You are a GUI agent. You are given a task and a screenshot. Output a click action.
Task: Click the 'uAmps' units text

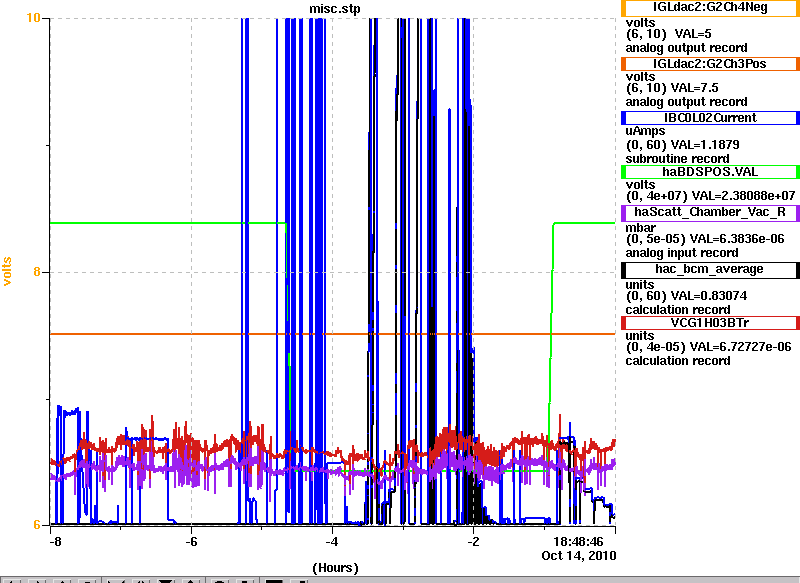[x=645, y=131]
